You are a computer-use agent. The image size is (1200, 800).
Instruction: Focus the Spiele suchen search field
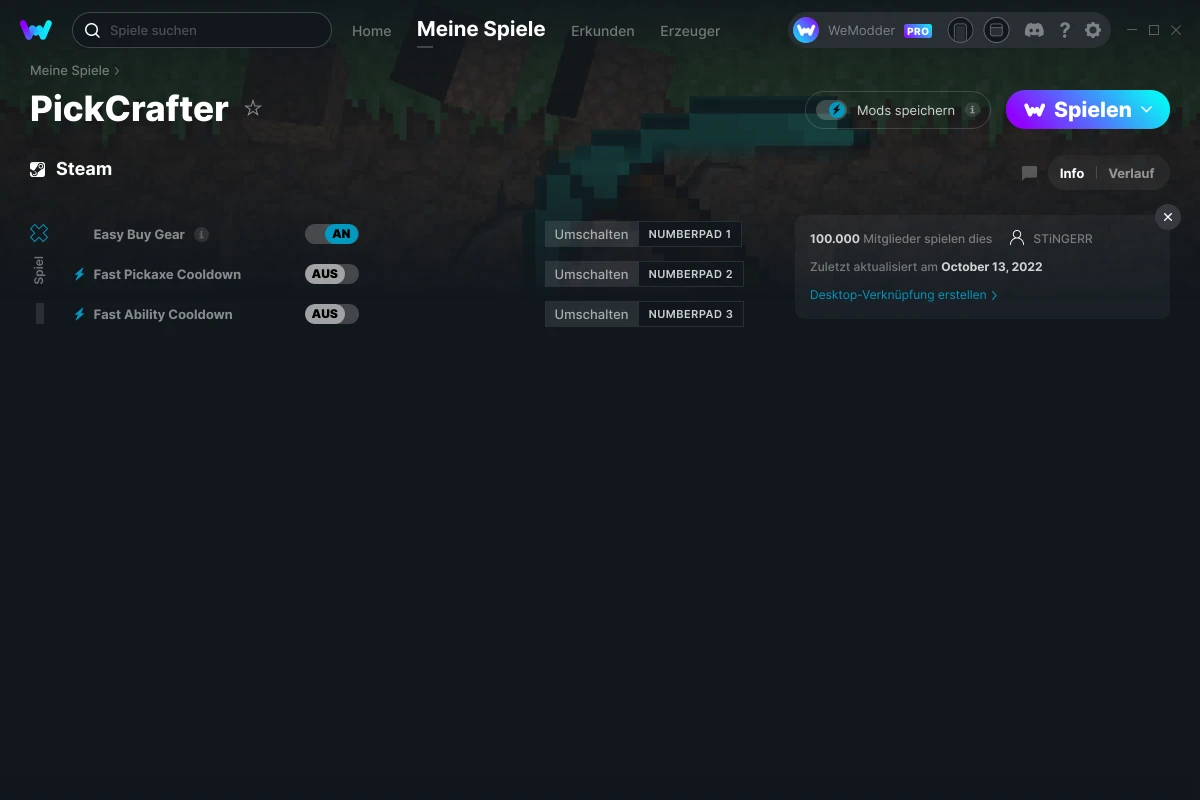202,30
